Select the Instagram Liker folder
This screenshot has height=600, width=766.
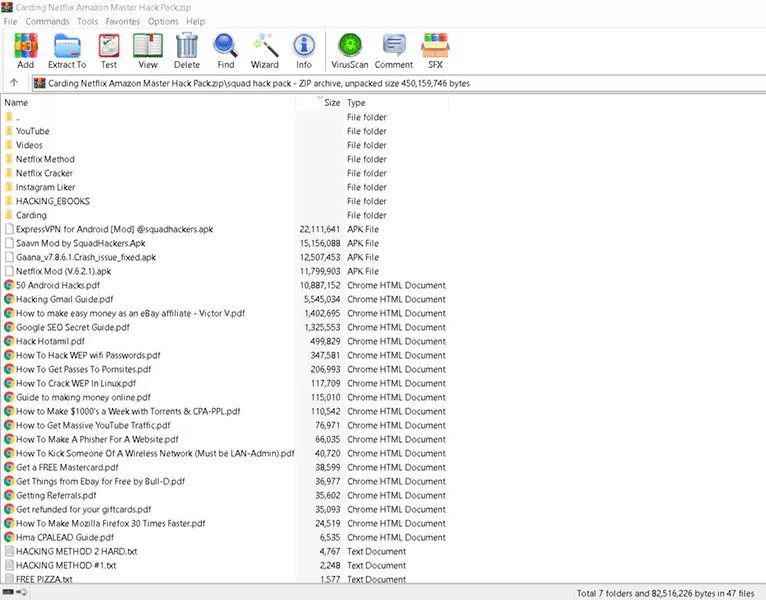coord(45,187)
